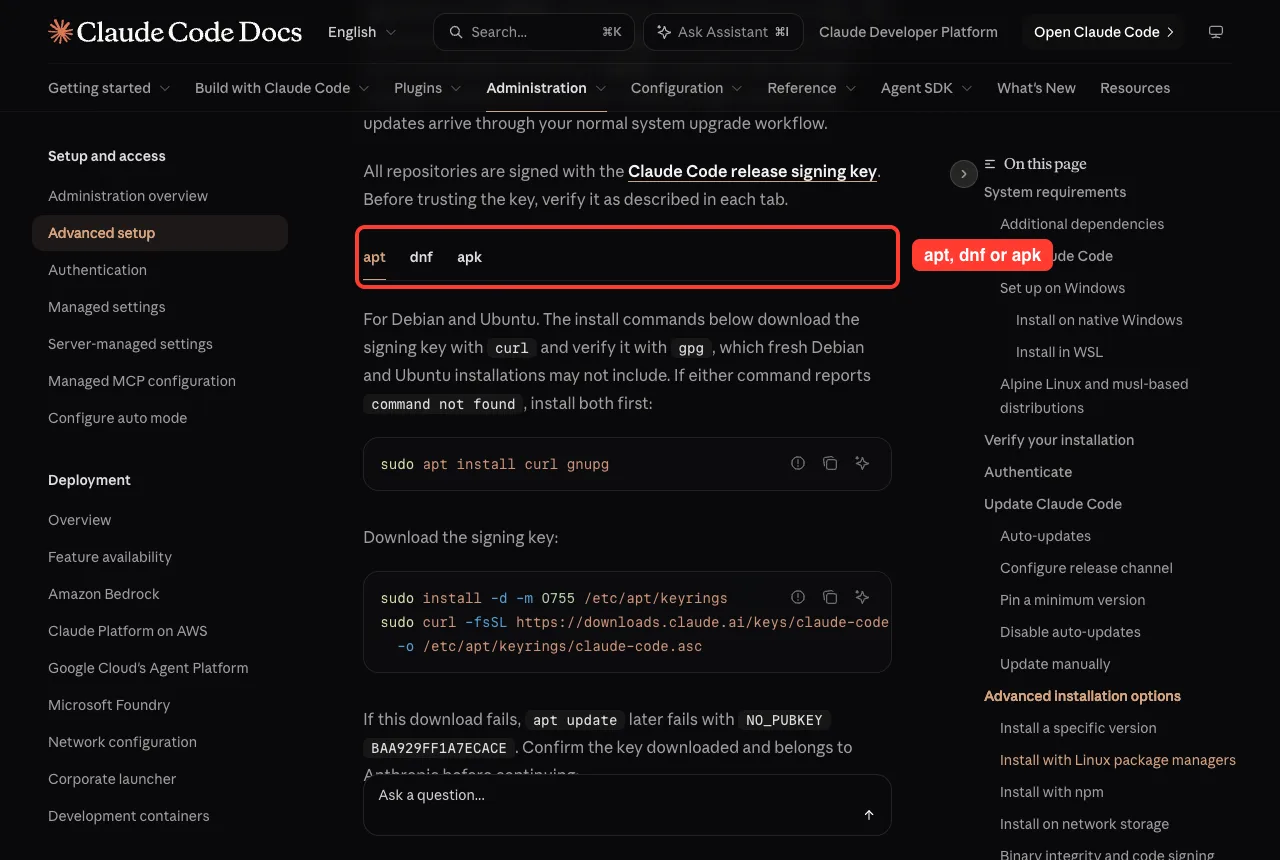Image resolution: width=1280 pixels, height=860 pixels.
Task: Click the search magnifier icon
Action: point(456,32)
